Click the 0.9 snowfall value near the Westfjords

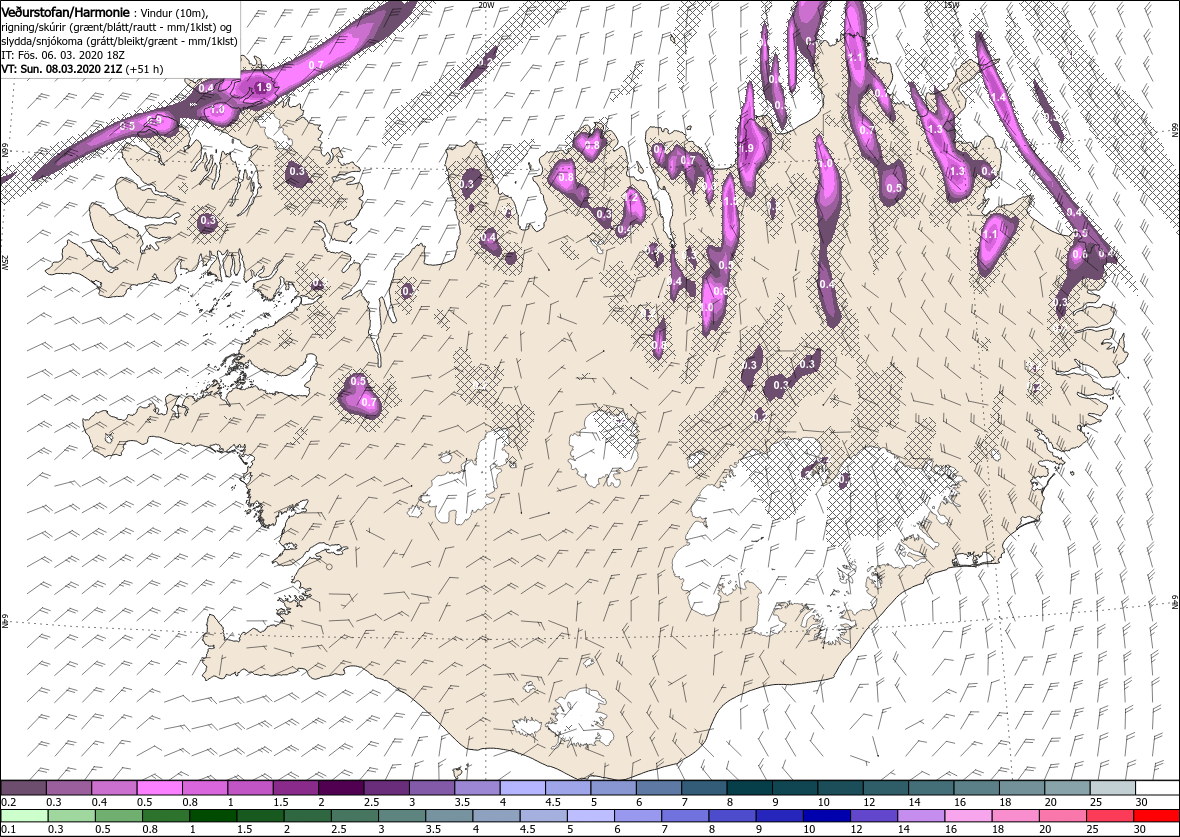tap(155, 120)
